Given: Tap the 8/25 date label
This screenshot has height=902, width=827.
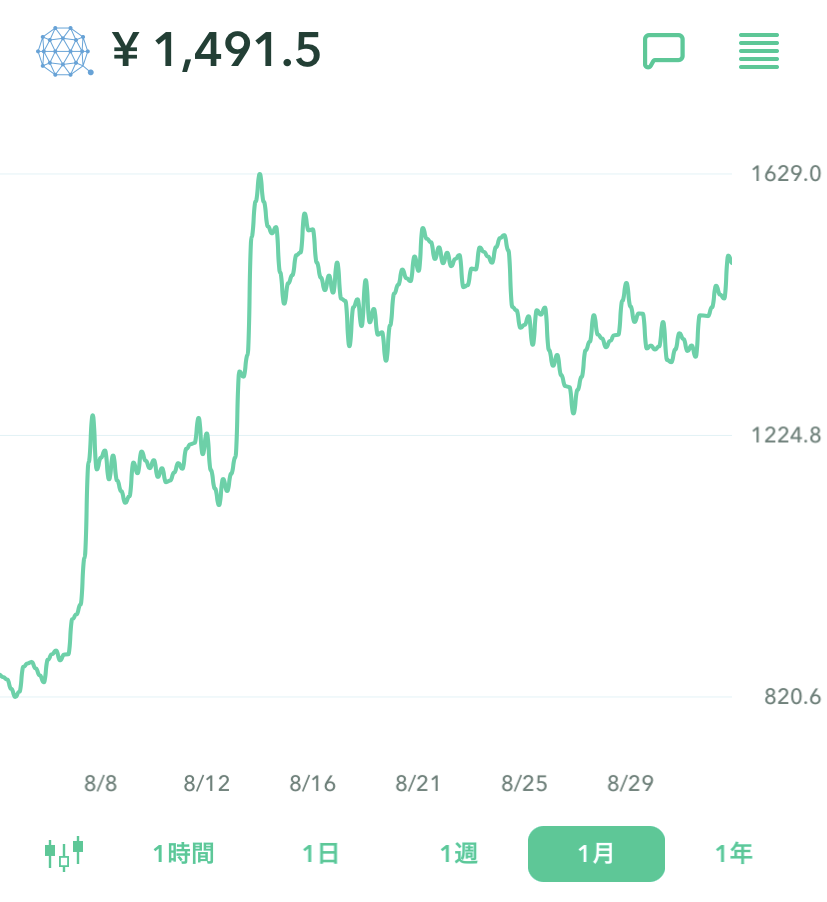Looking at the screenshot, I should point(524,783).
